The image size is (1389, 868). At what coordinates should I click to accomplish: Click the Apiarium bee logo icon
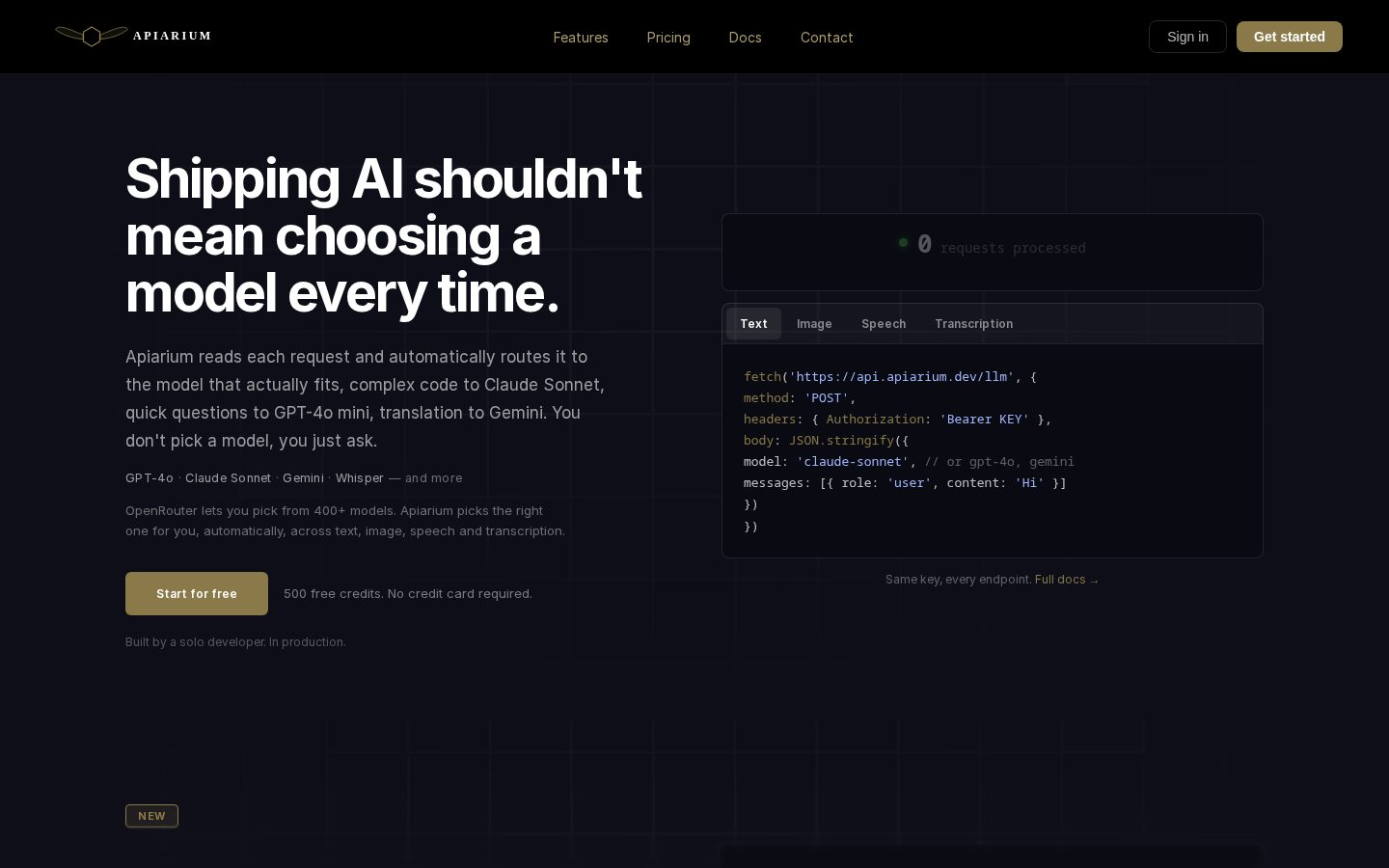[92, 36]
